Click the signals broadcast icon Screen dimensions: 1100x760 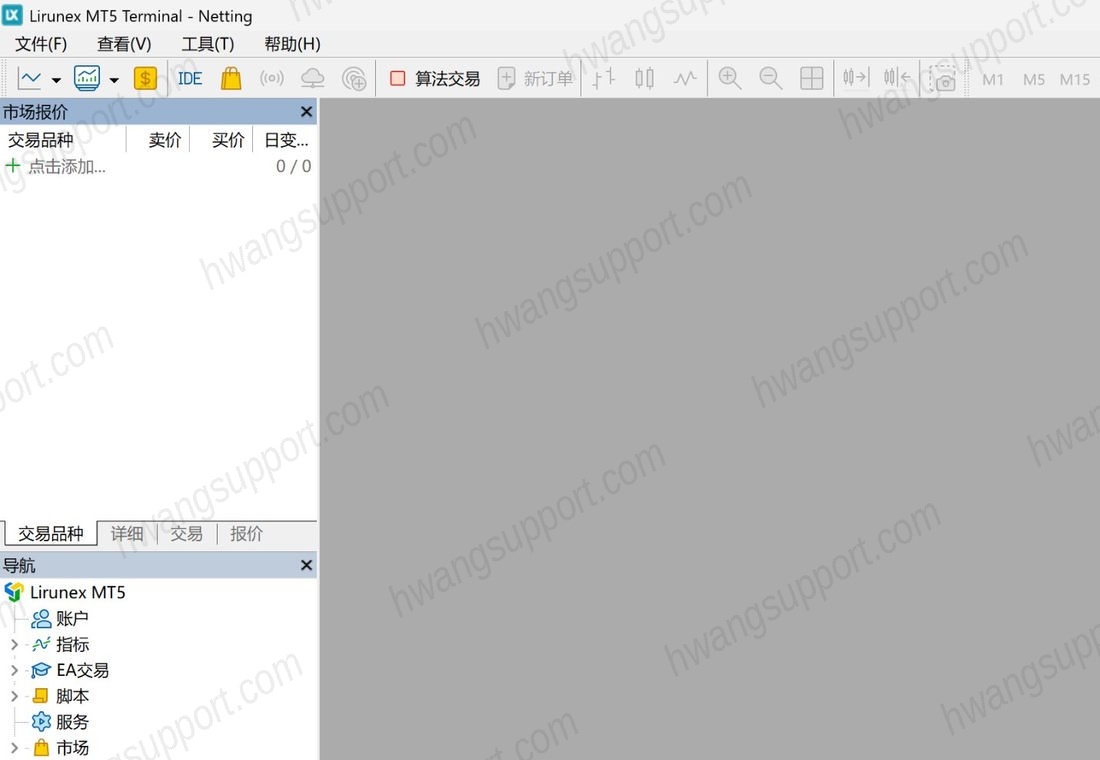(x=271, y=78)
